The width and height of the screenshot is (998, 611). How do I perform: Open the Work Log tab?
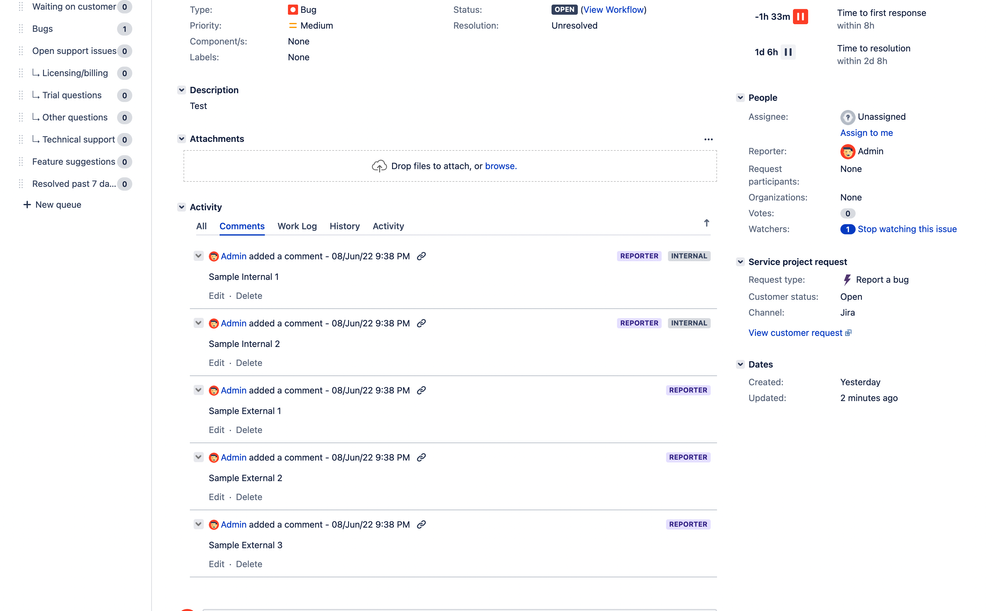click(x=297, y=227)
